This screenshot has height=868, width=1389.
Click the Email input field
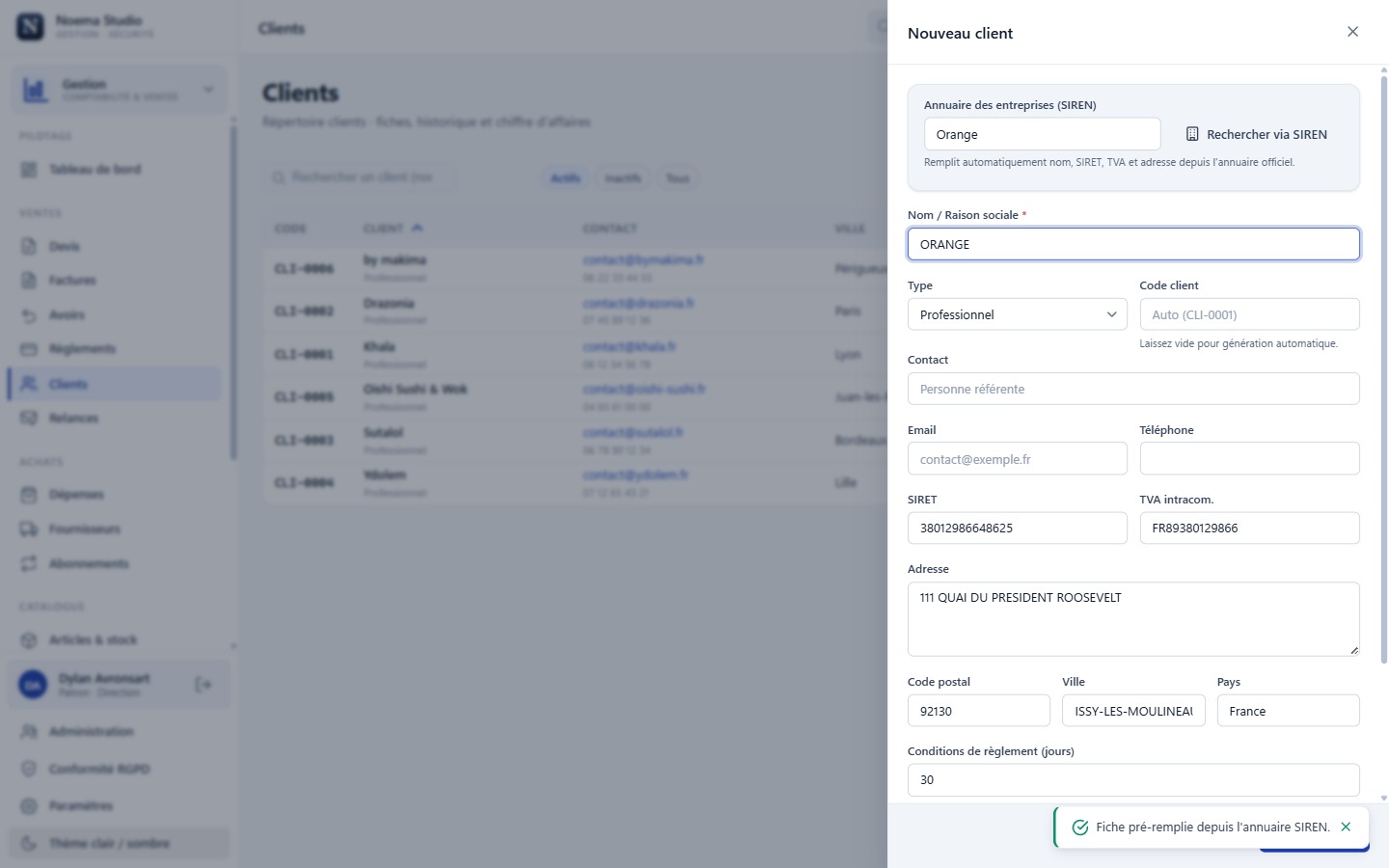point(1017,459)
